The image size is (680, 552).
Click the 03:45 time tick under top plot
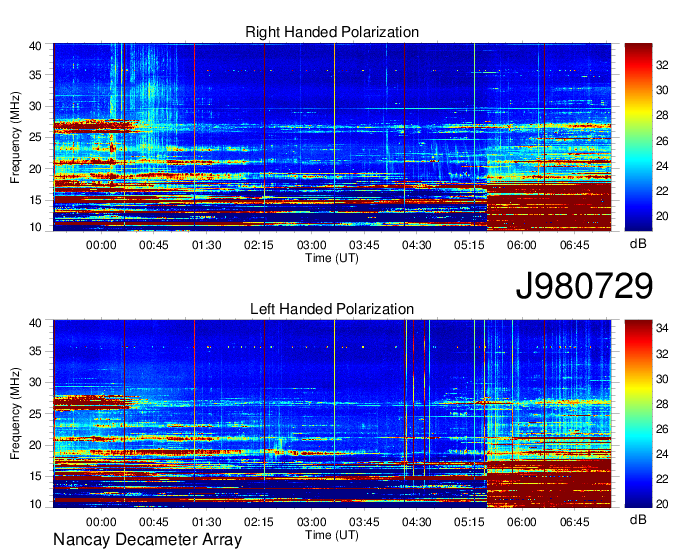point(364,245)
